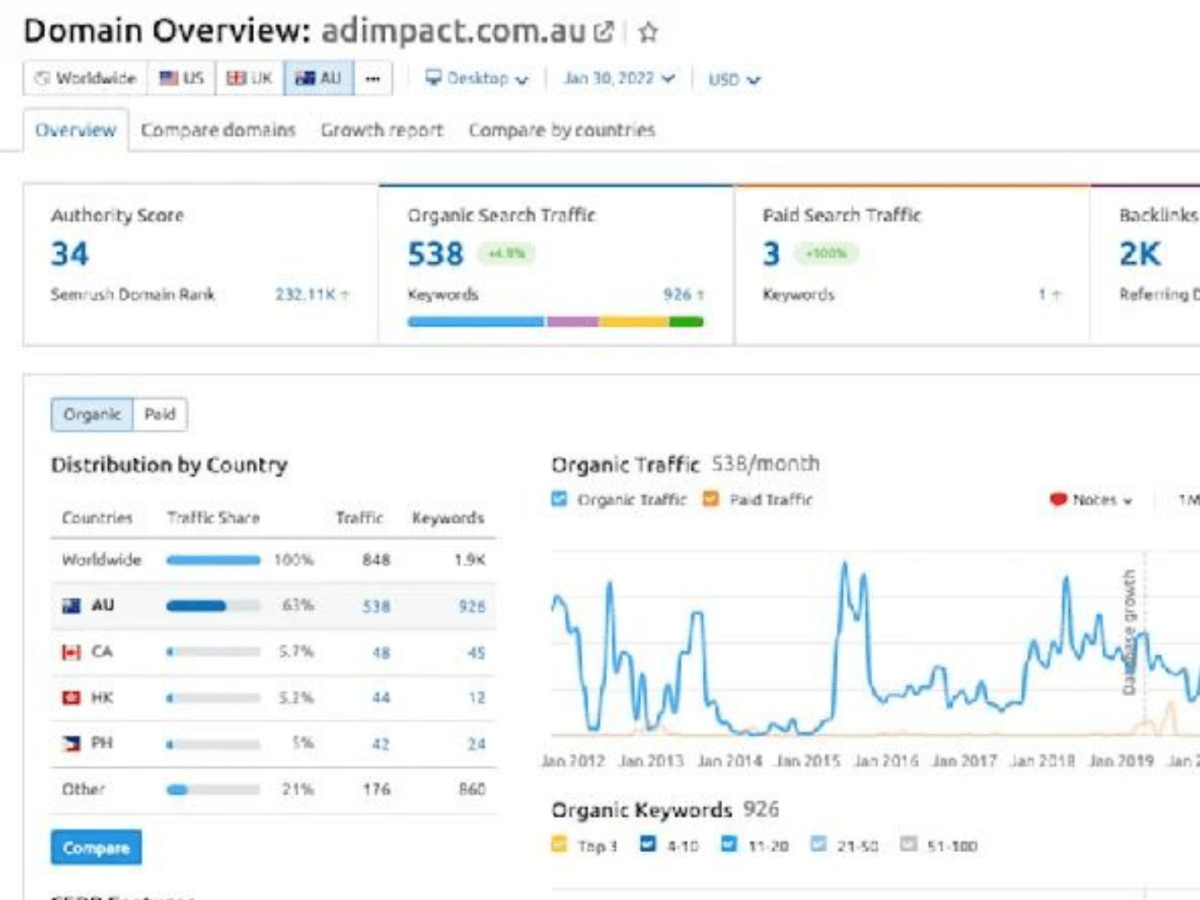Click the 538 Organic Search Traffic value

click(x=435, y=254)
